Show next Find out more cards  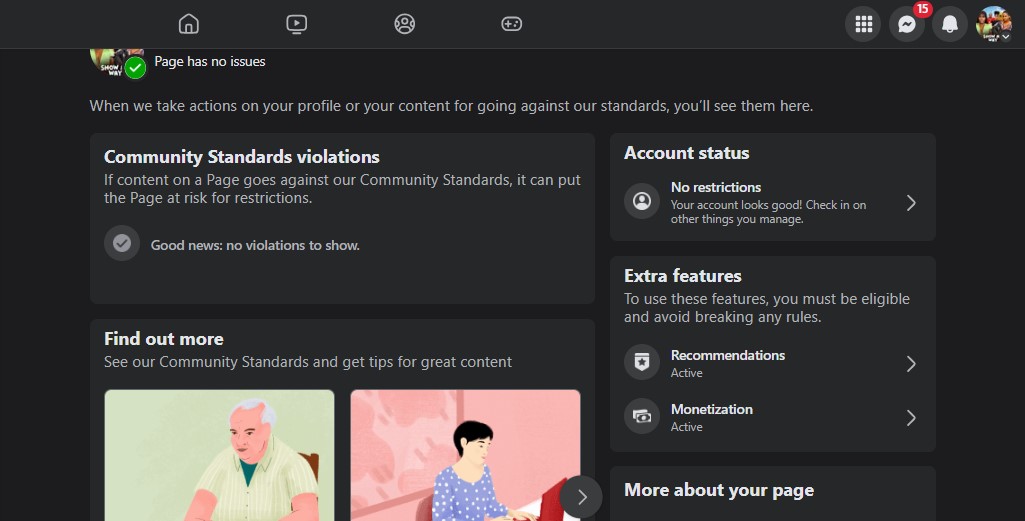[x=580, y=497]
